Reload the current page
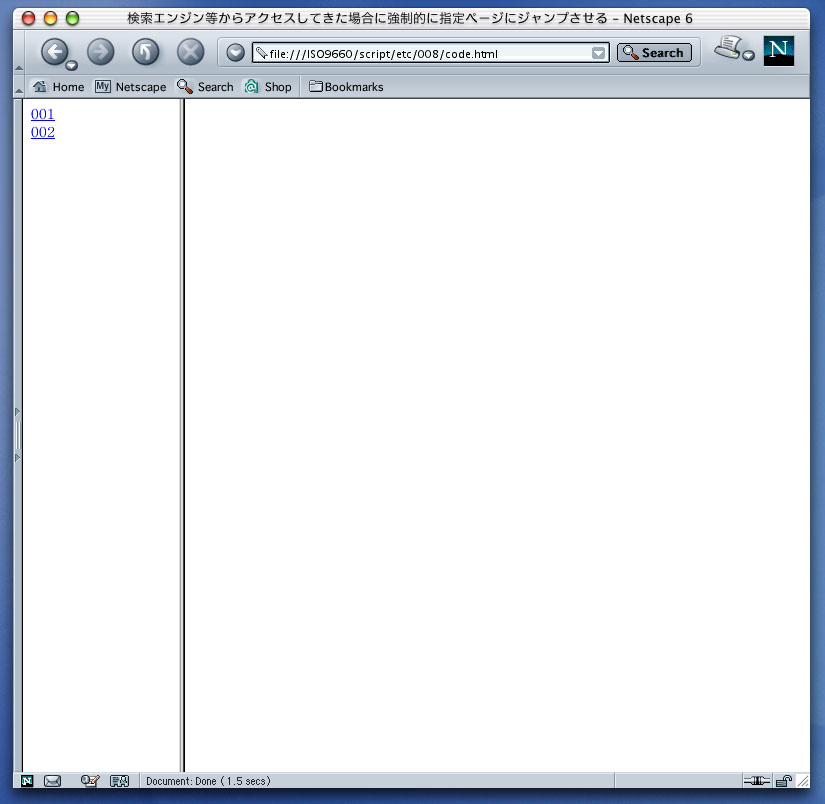 click(x=145, y=52)
